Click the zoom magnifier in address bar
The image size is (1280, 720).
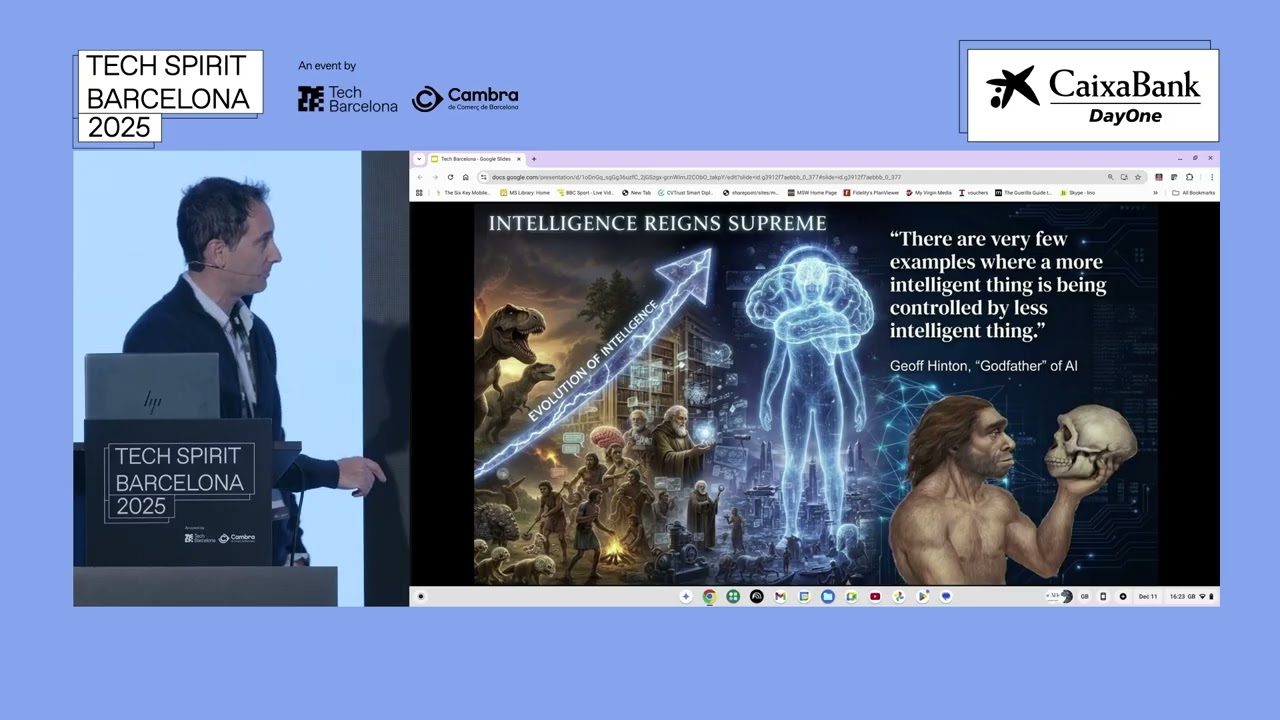1111,177
